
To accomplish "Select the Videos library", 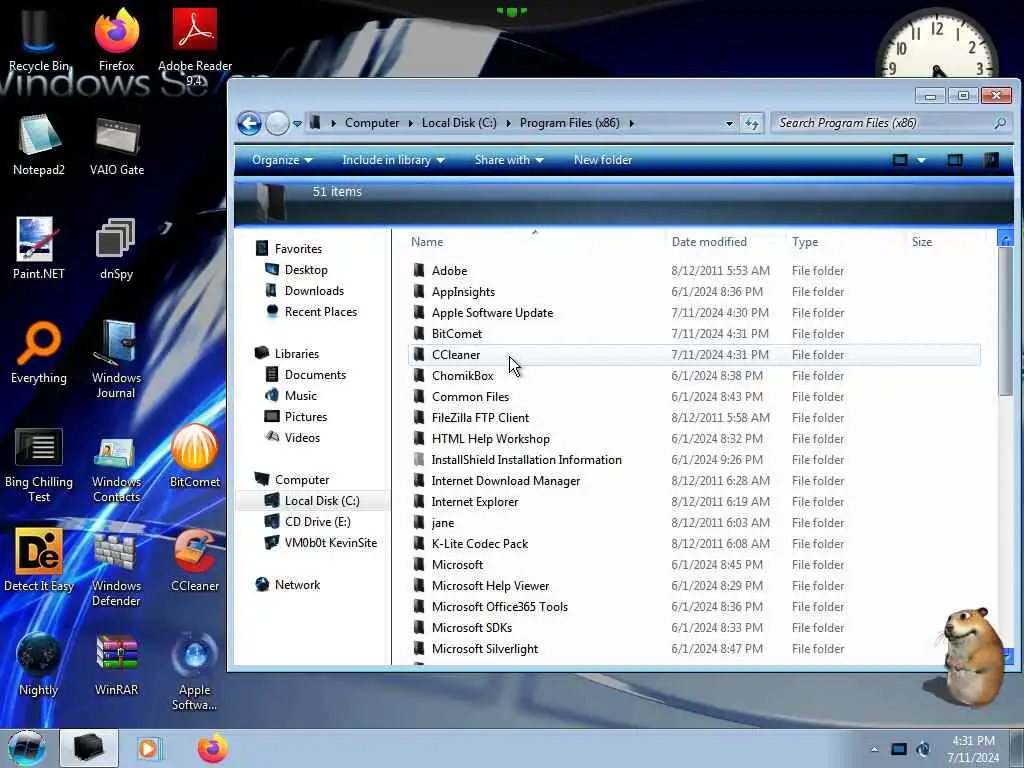I will 302,438.
